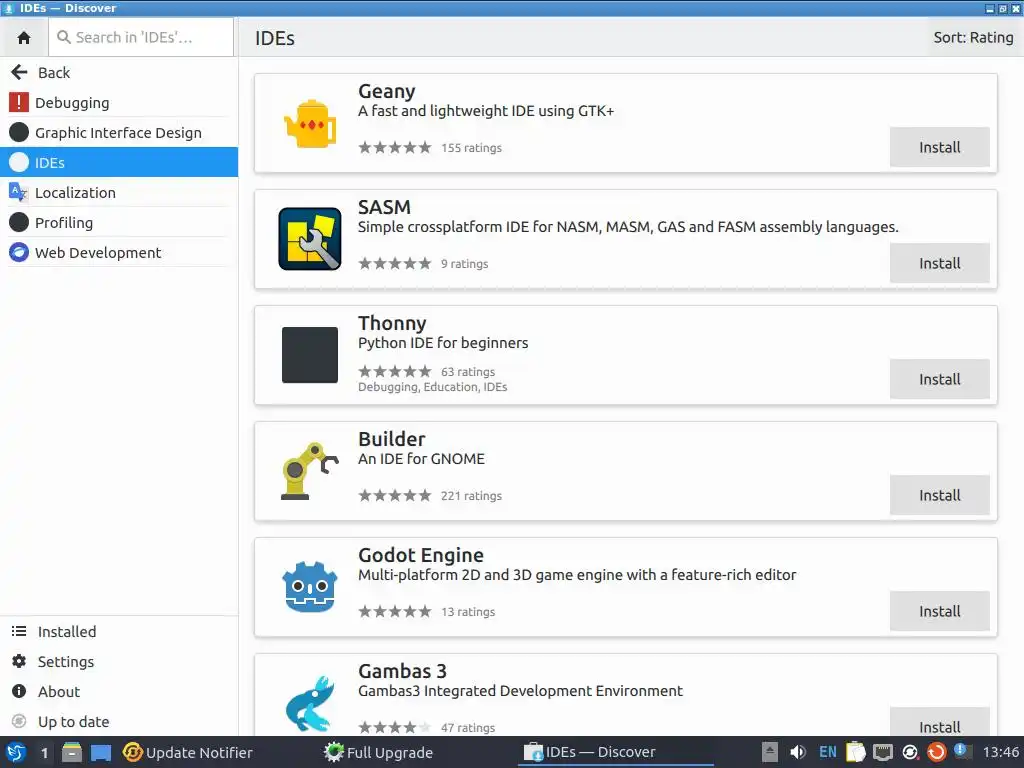Install SASM

click(939, 263)
